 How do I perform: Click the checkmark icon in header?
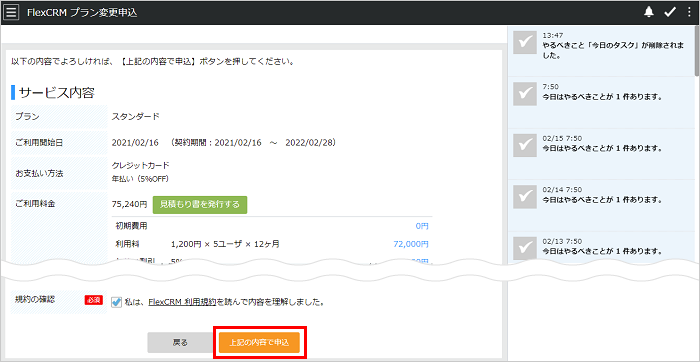coord(670,12)
